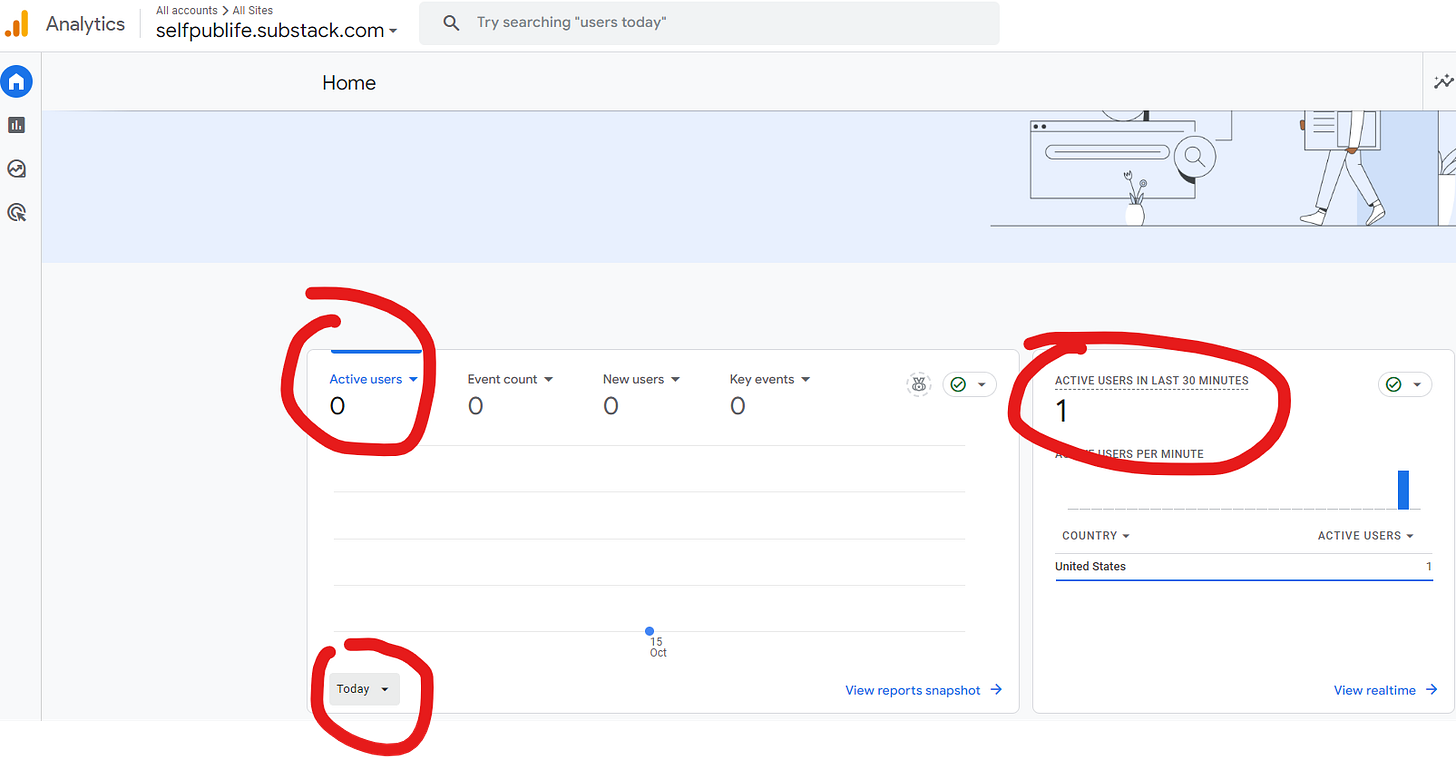Click the All Sites breadcrumb

(x=253, y=10)
